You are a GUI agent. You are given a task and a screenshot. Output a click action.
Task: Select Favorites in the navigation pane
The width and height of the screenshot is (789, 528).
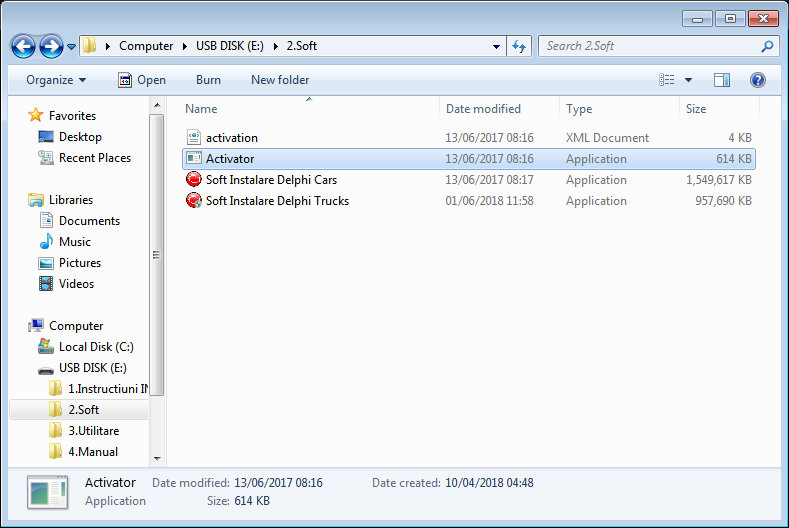(x=72, y=116)
